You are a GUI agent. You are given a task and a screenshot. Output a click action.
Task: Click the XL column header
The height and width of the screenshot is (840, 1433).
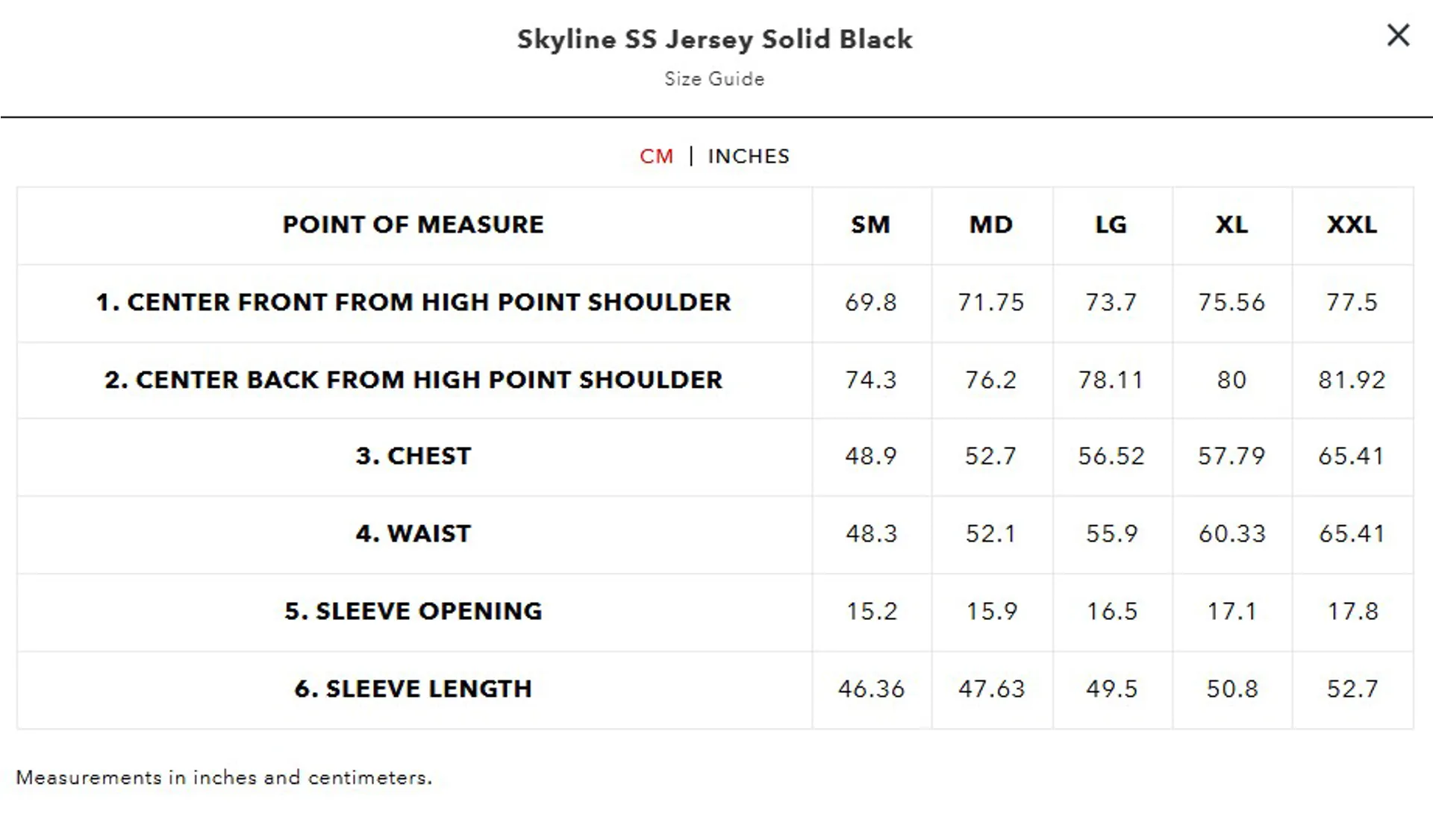point(1231,225)
